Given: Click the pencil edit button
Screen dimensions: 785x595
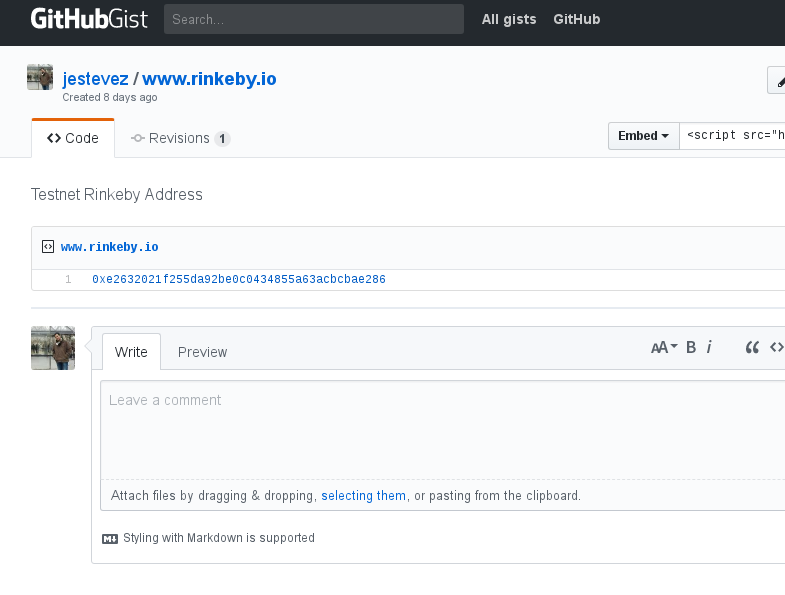Looking at the screenshot, I should 777,80.
